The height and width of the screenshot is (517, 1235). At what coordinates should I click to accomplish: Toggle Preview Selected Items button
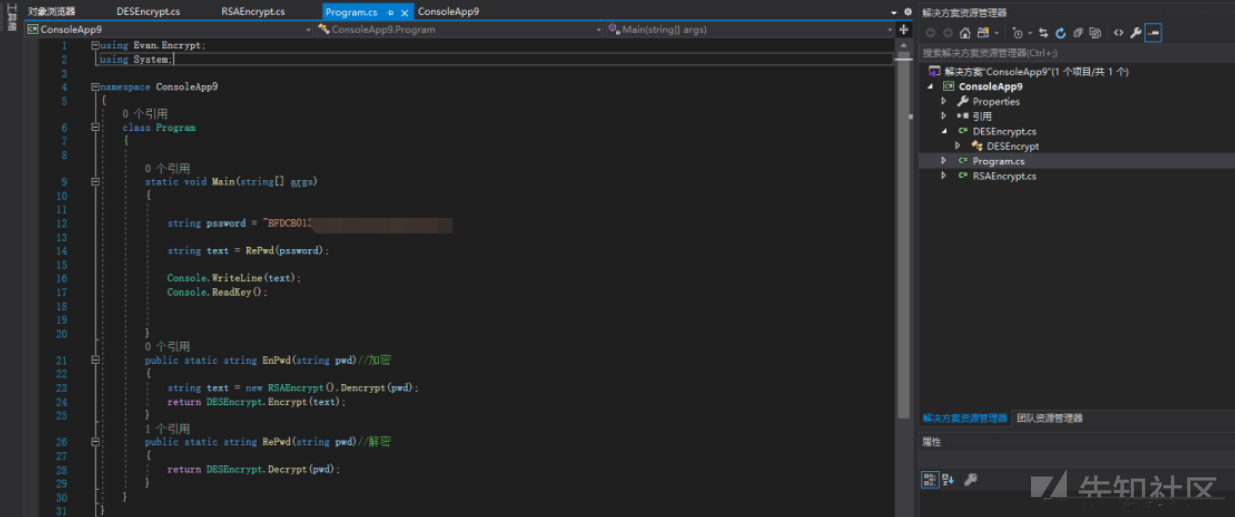(x=1153, y=33)
